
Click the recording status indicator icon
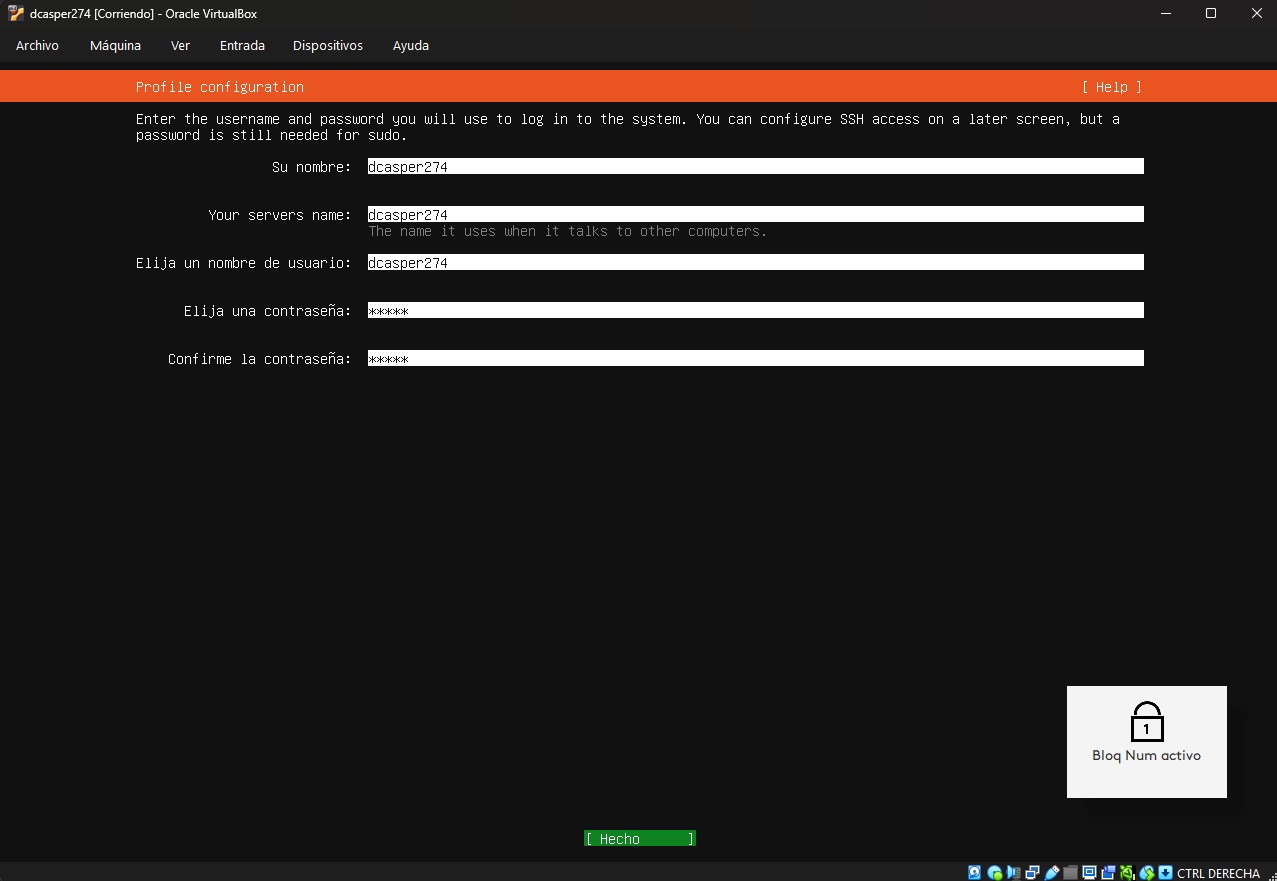pos(1108,872)
